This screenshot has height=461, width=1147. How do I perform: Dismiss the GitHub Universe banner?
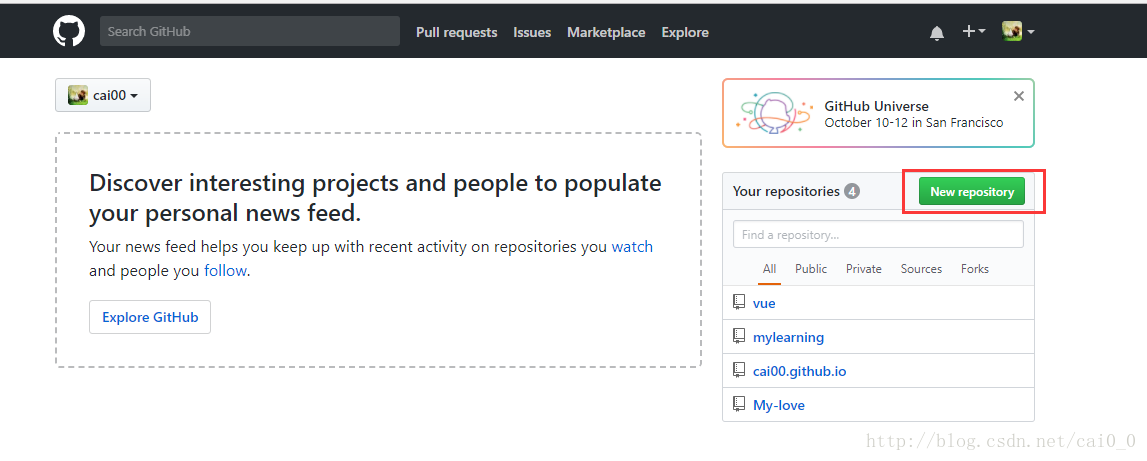(1018, 96)
